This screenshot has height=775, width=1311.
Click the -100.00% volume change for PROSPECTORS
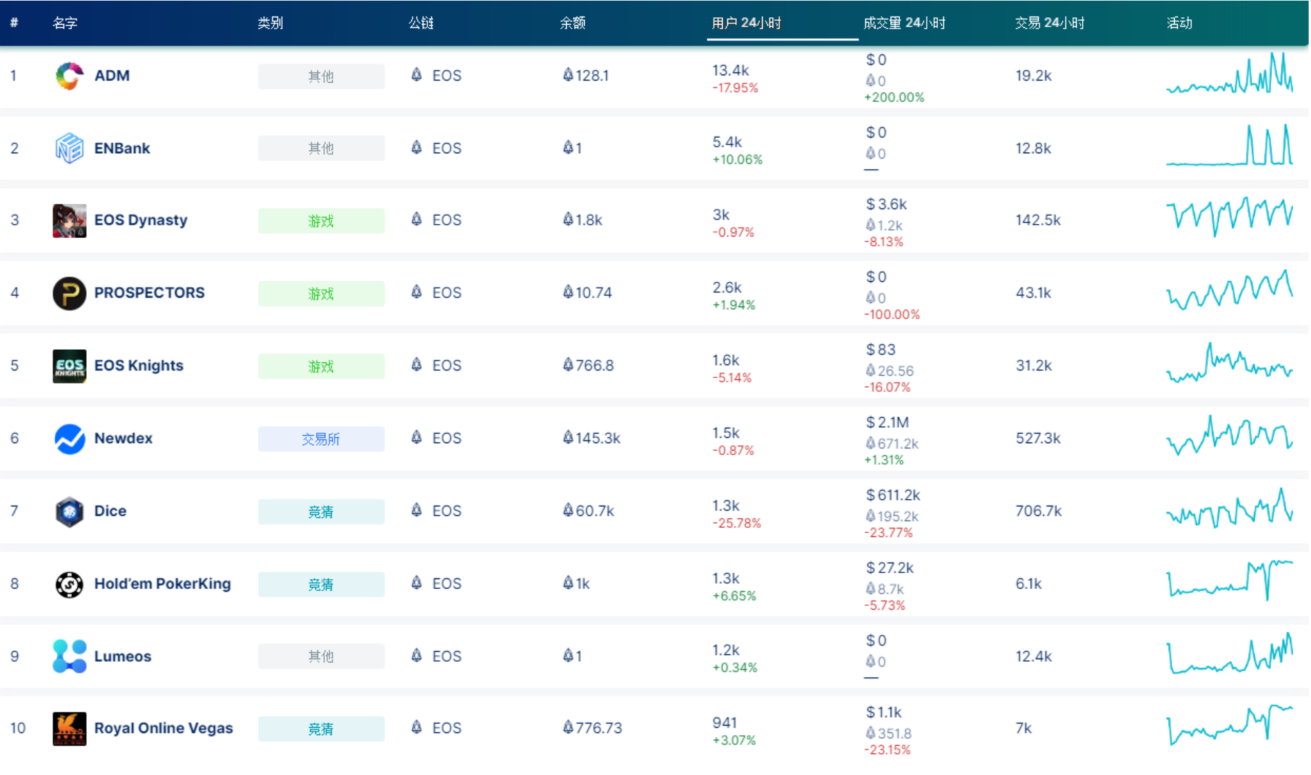point(892,315)
